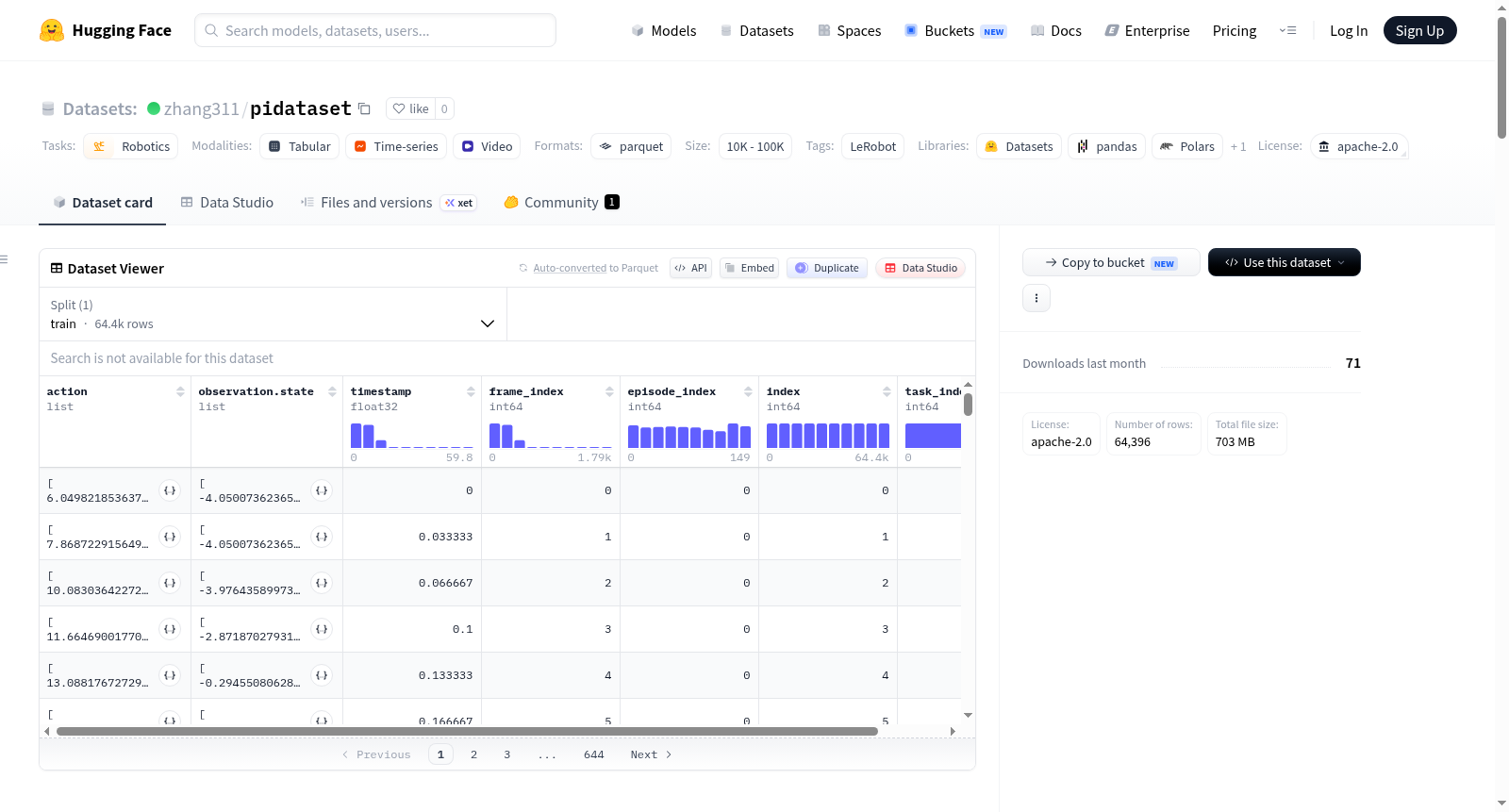This screenshot has width=1509, height=812.
Task: Go to Models in the navigation
Action: (664, 31)
